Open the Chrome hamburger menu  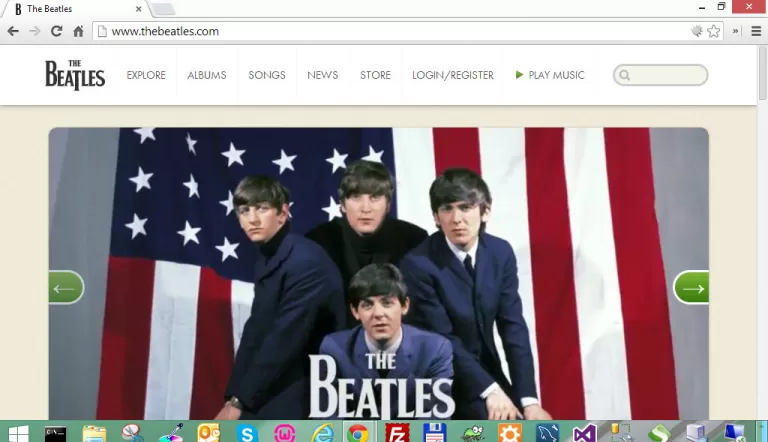tap(756, 31)
